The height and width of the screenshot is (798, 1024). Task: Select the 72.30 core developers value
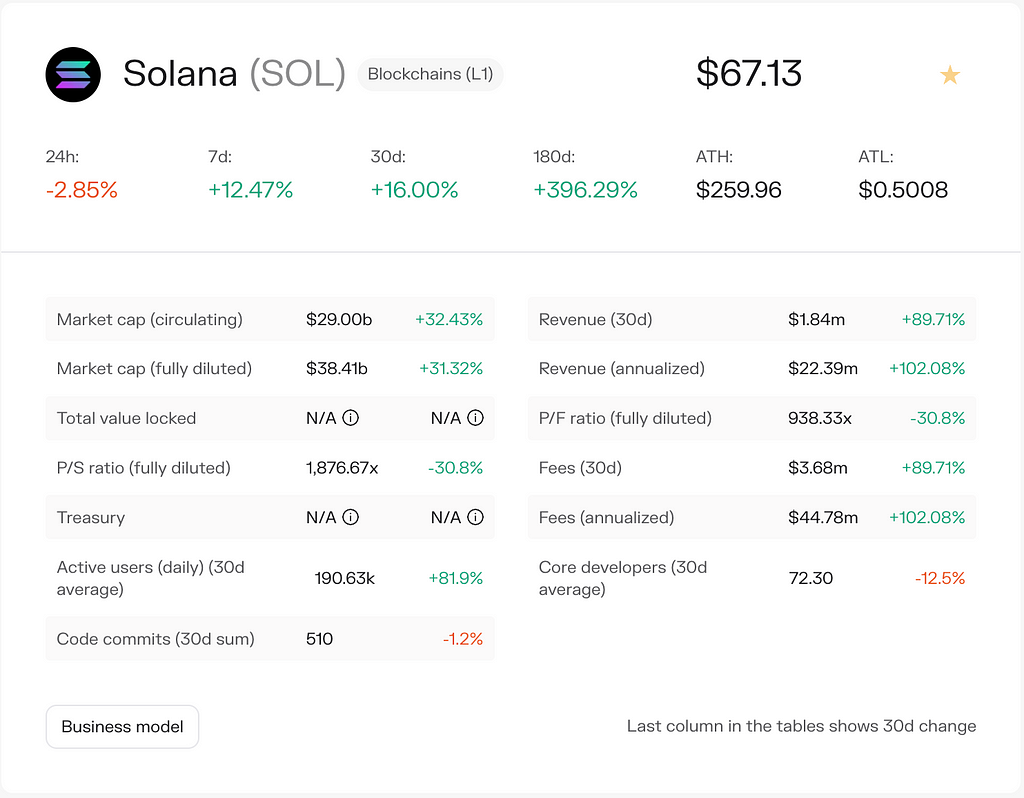click(810, 579)
